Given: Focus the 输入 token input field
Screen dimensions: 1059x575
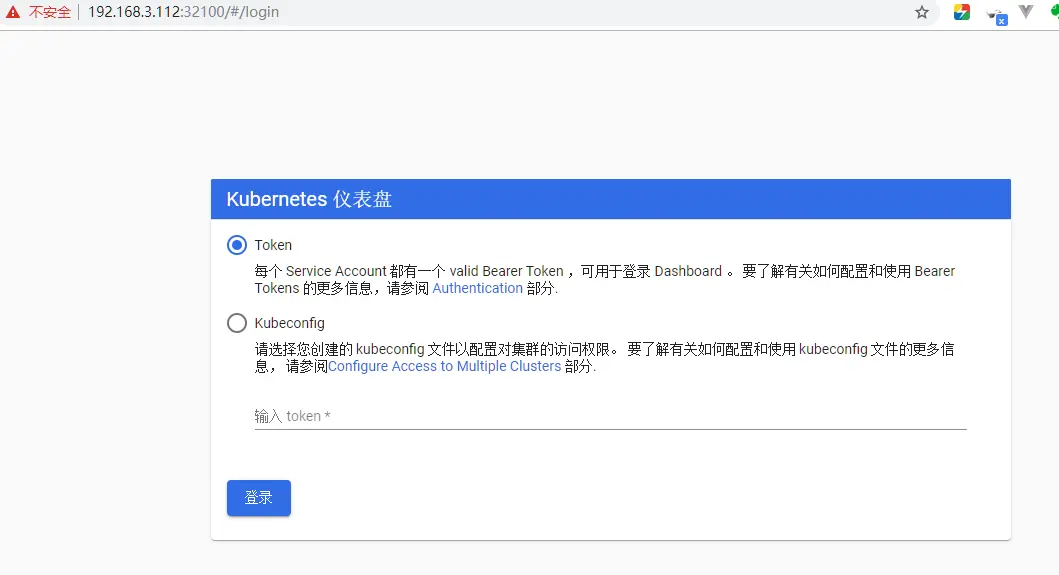Looking at the screenshot, I should pos(611,416).
